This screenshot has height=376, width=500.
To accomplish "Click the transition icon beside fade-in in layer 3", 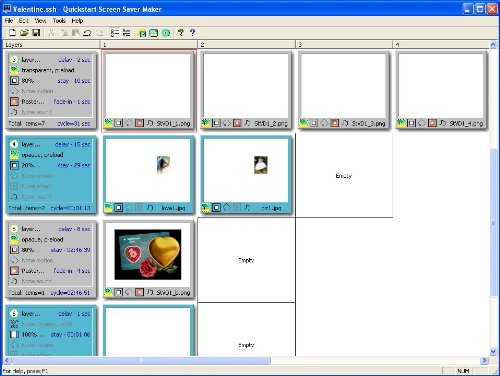I will pyautogui.click(x=14, y=101).
